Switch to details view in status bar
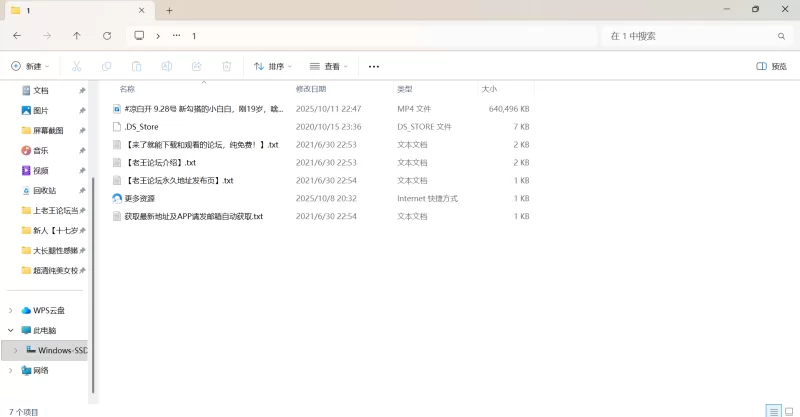Screen dimensions: 800x417 pyautogui.click(x=772, y=410)
